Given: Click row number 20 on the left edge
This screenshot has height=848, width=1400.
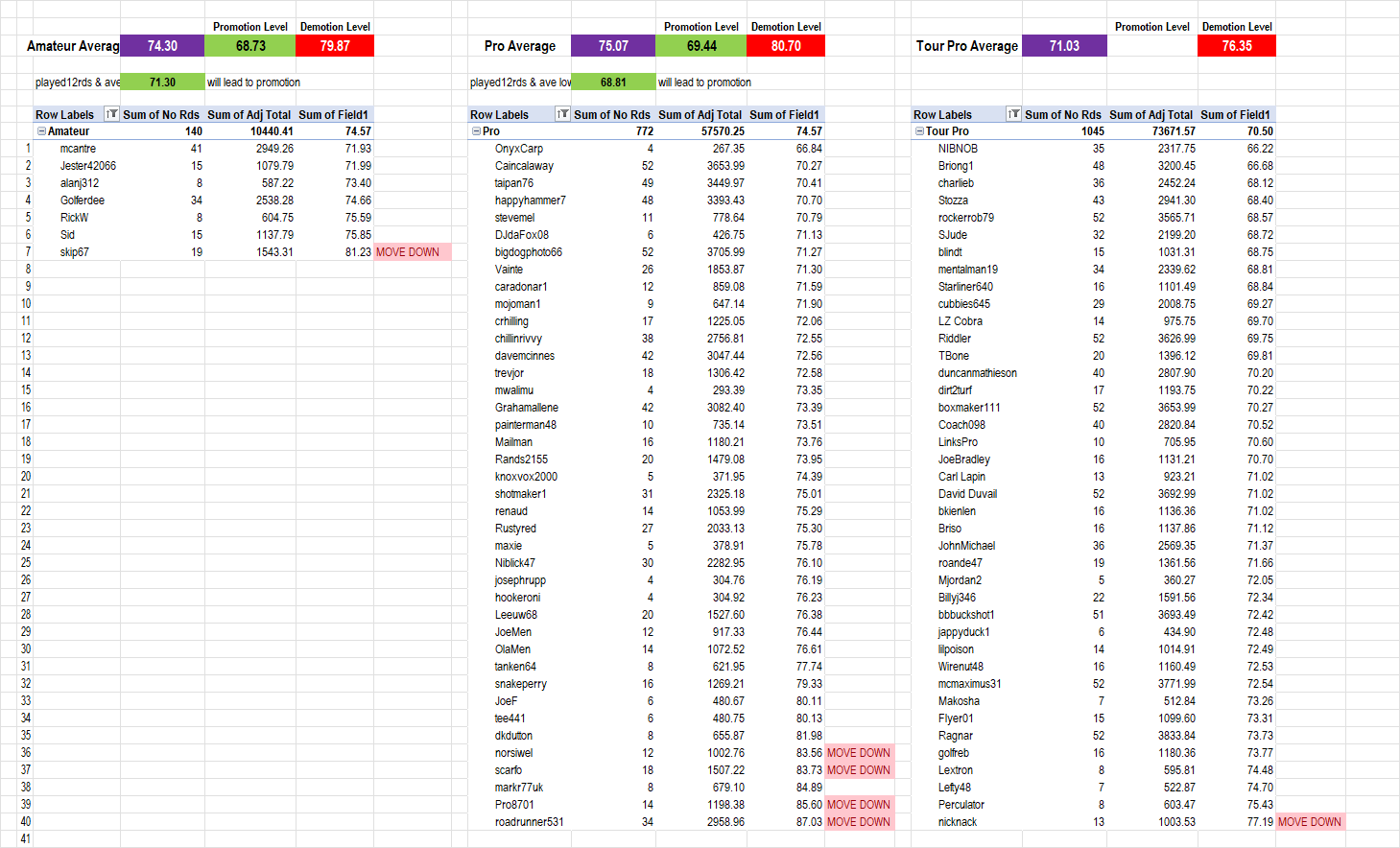Looking at the screenshot, I should [26, 477].
